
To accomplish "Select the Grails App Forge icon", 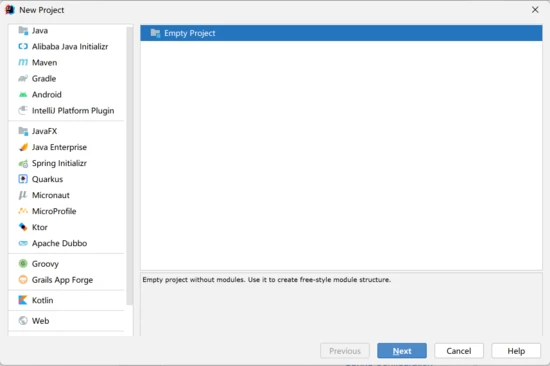I will tap(23, 280).
